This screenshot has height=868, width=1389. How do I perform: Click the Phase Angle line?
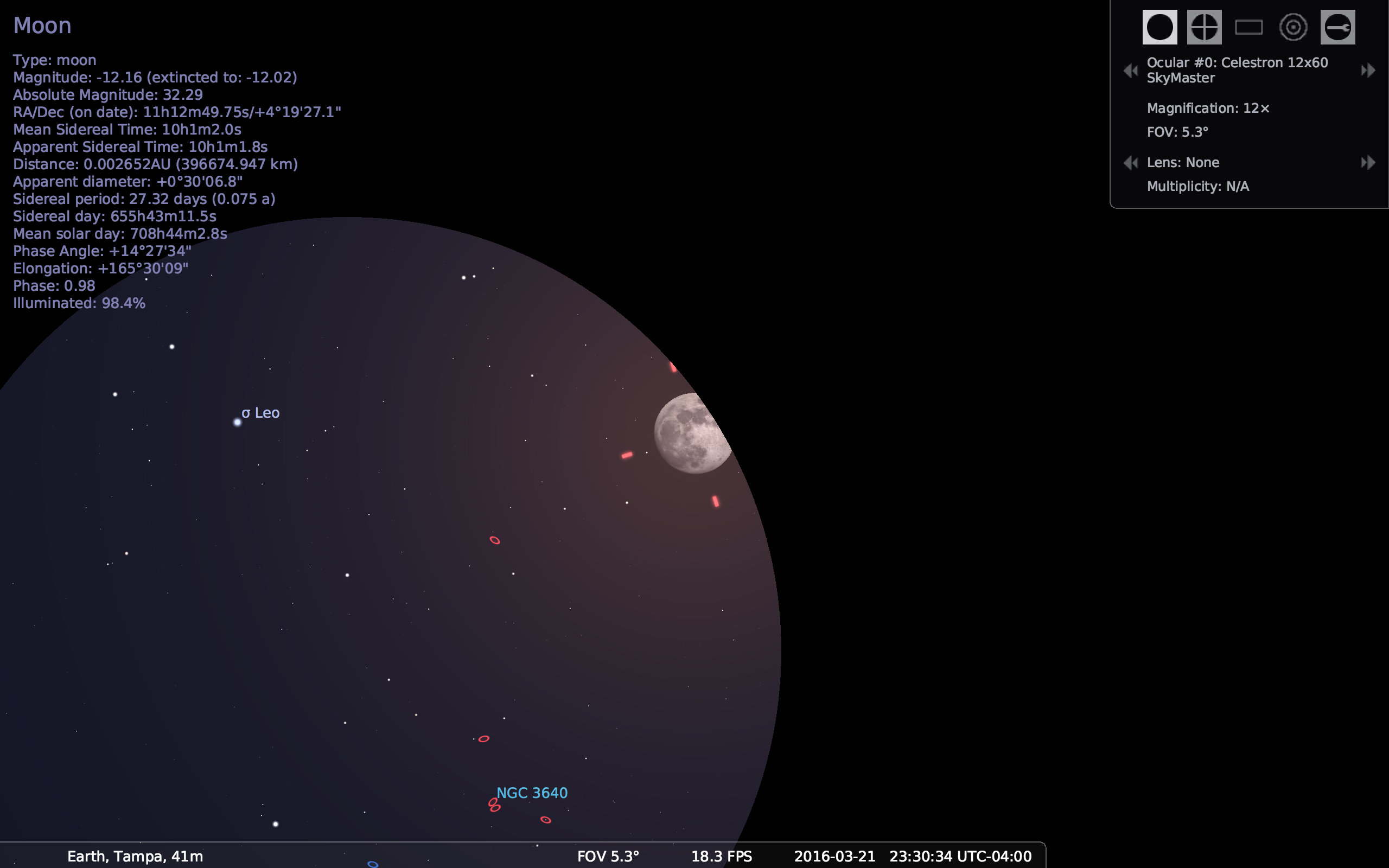click(x=102, y=251)
